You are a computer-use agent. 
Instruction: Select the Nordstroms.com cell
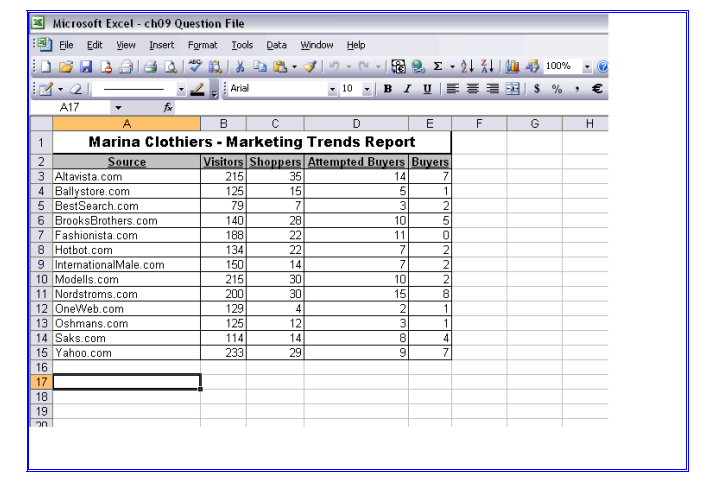click(127, 294)
